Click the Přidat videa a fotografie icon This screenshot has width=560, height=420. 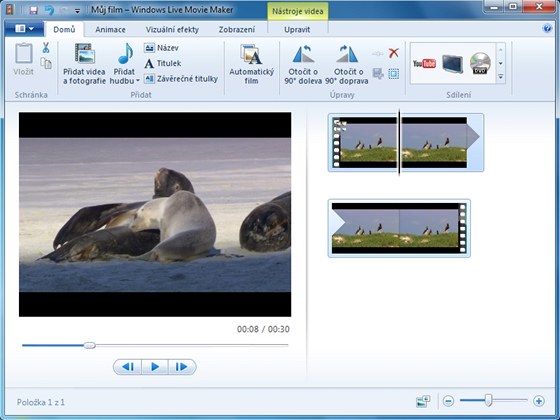(x=85, y=54)
